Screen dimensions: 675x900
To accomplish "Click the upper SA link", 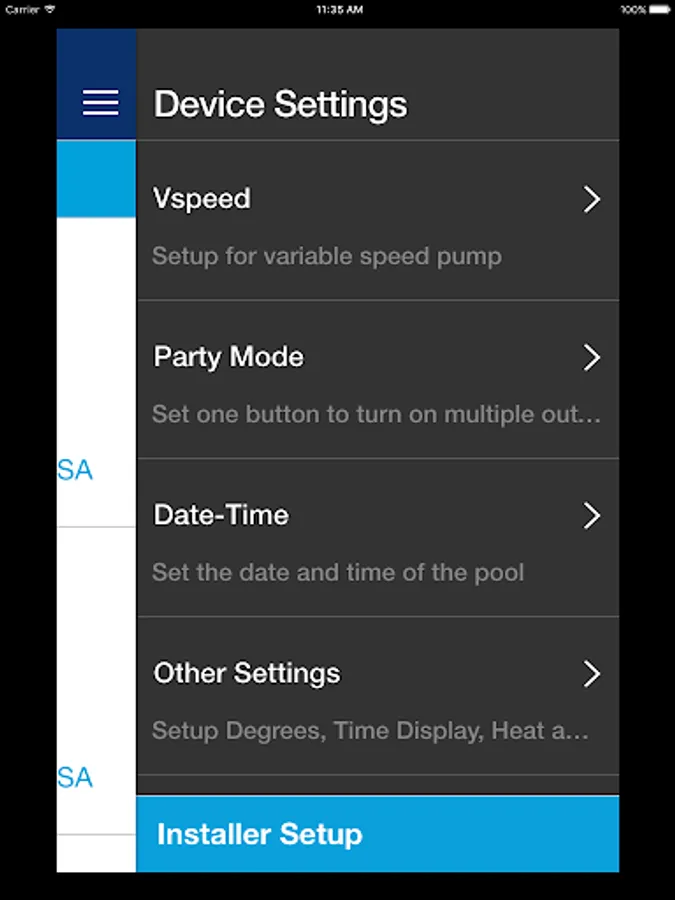I will [75, 470].
